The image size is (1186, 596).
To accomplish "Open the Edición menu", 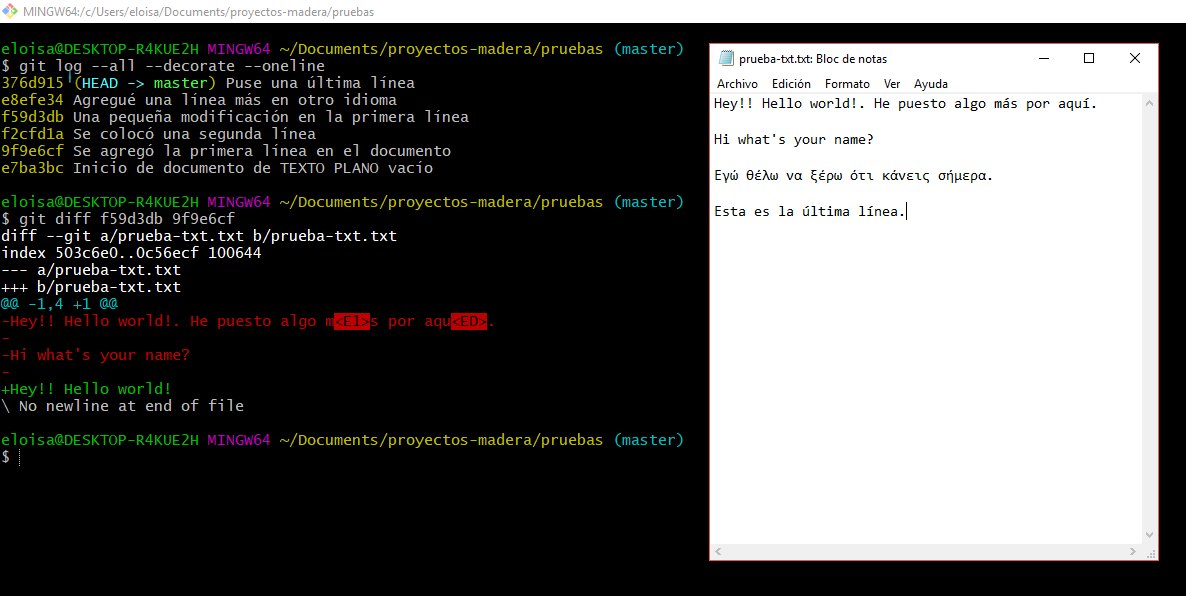I will [x=791, y=84].
